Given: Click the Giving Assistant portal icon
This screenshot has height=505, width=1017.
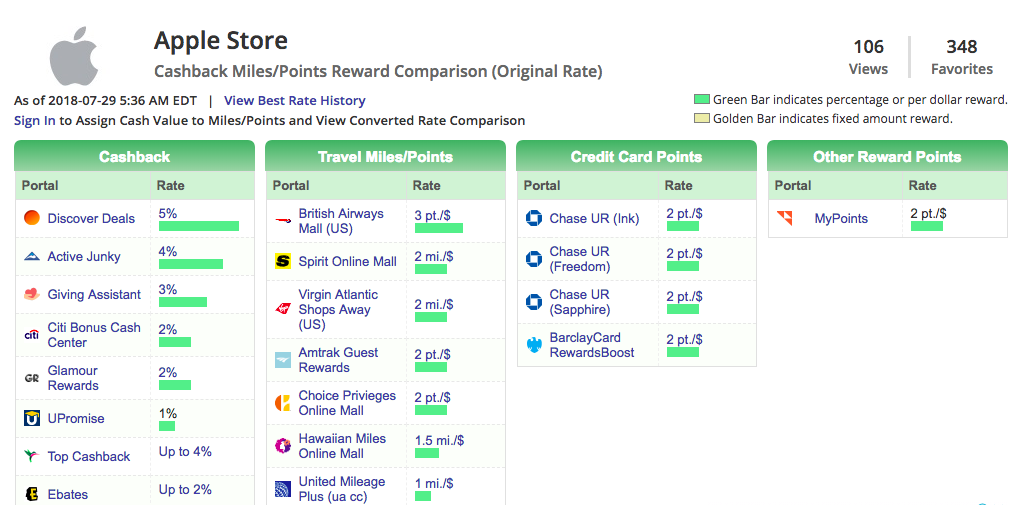Looking at the screenshot, I should click(x=32, y=294).
